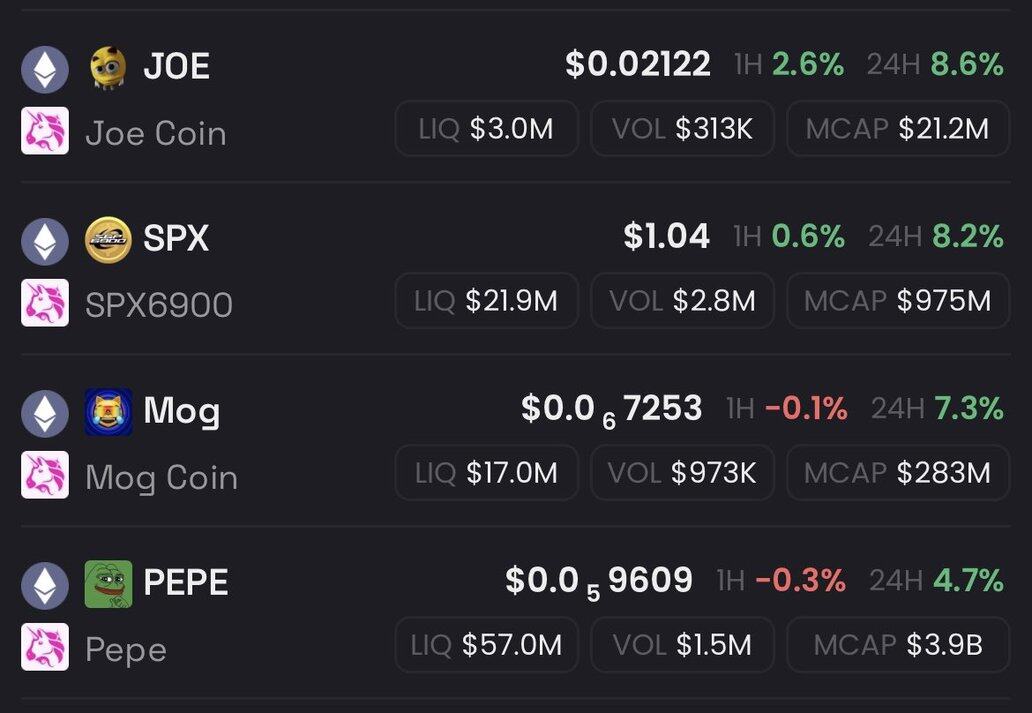Click the Ethereum chain icon beside SPX
This screenshot has height=713, width=1032.
pos(45,241)
